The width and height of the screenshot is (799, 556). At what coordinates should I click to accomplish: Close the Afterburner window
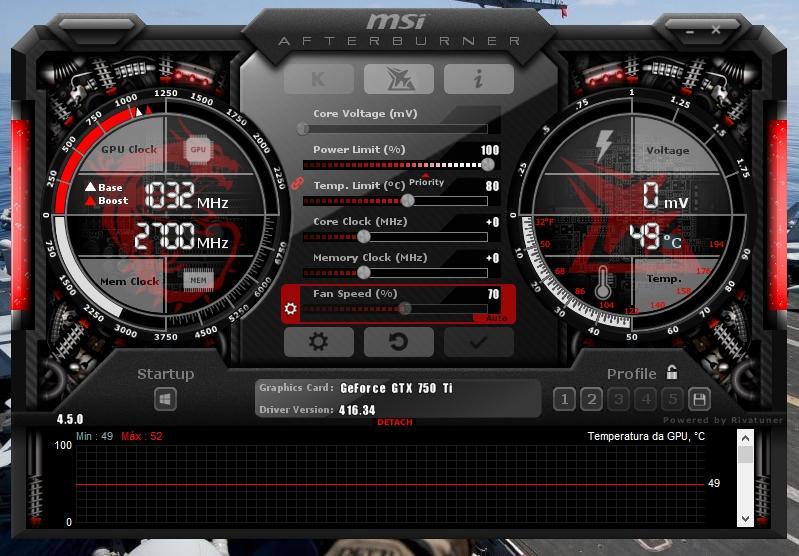pyautogui.click(x=716, y=30)
